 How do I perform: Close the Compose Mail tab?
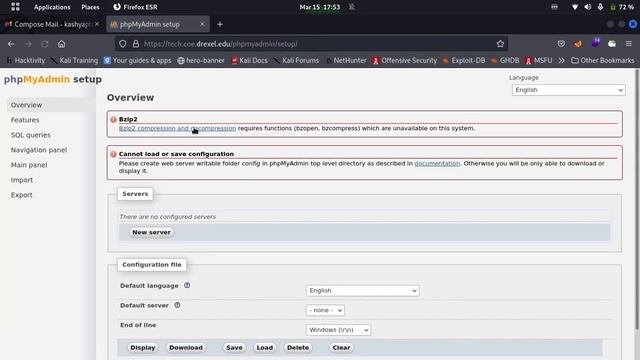point(97,24)
